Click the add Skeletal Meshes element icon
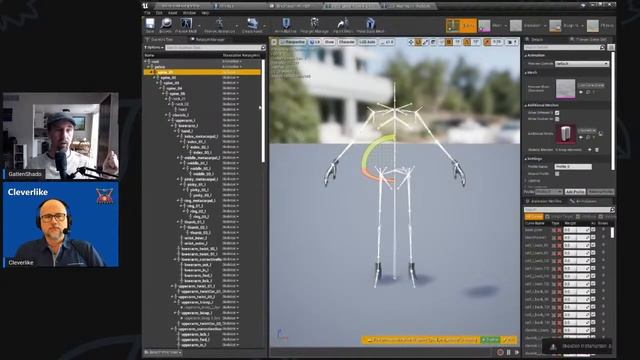640x360 pixels. [x=589, y=150]
